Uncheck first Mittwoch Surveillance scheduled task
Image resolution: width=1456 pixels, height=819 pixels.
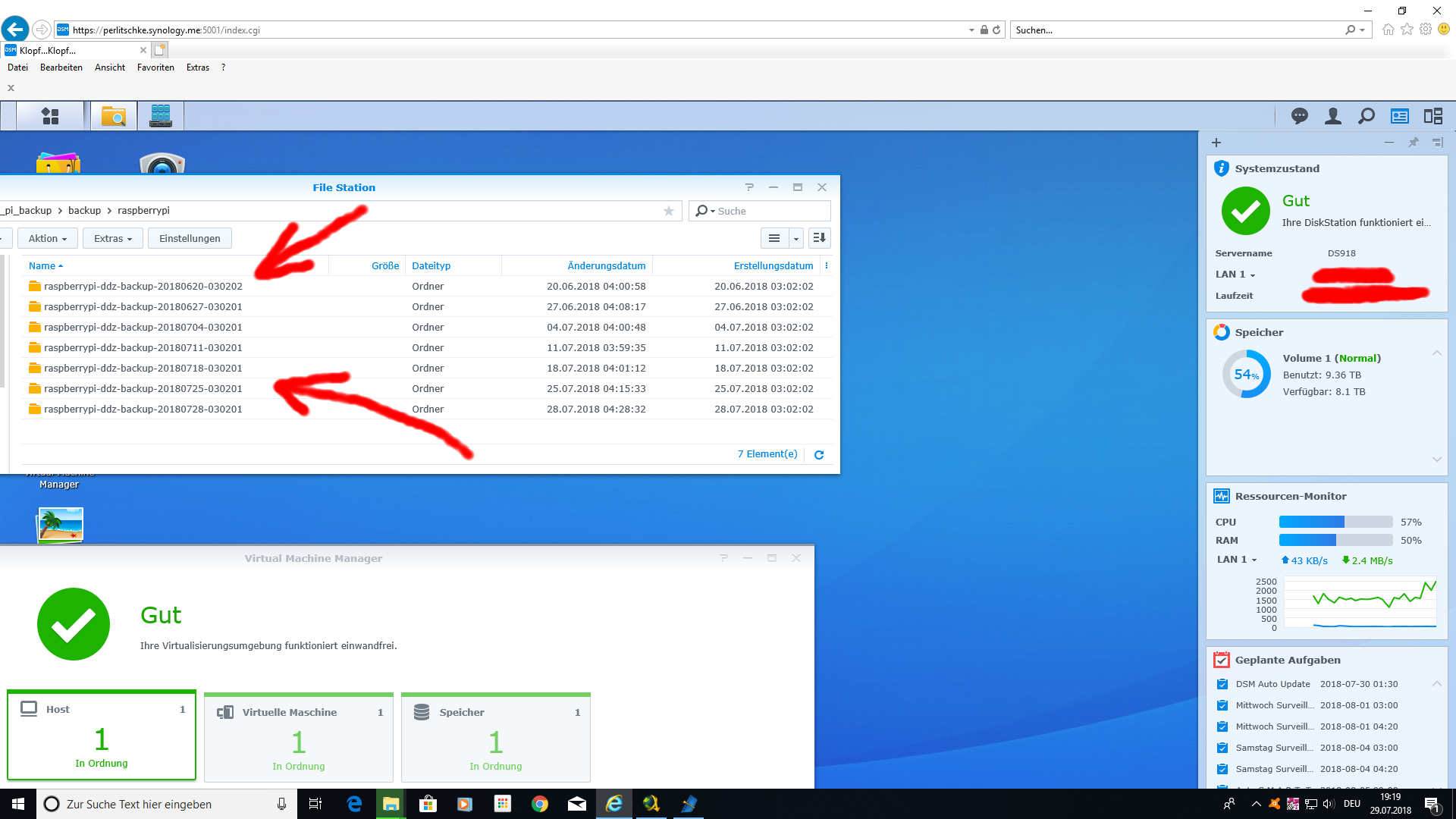tap(1222, 705)
